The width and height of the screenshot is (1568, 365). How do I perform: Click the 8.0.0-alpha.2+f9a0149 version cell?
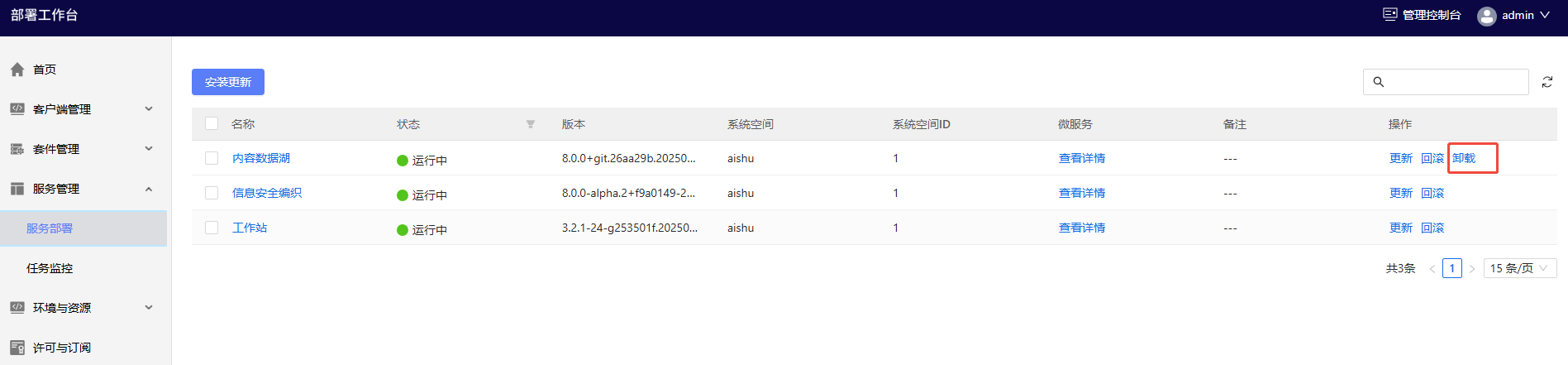[x=628, y=193]
